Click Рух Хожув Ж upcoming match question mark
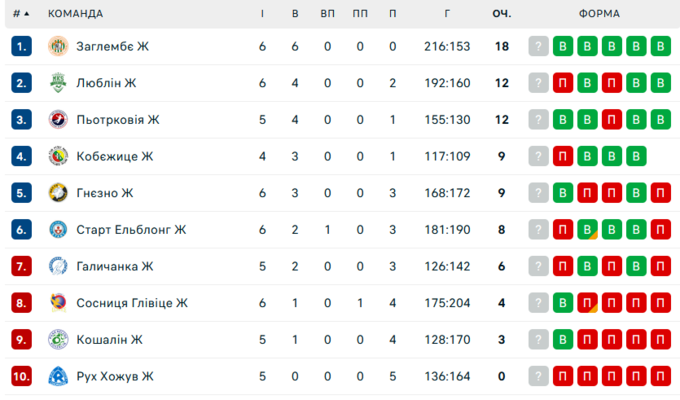Screen dimensions: 680x400 [539, 376]
